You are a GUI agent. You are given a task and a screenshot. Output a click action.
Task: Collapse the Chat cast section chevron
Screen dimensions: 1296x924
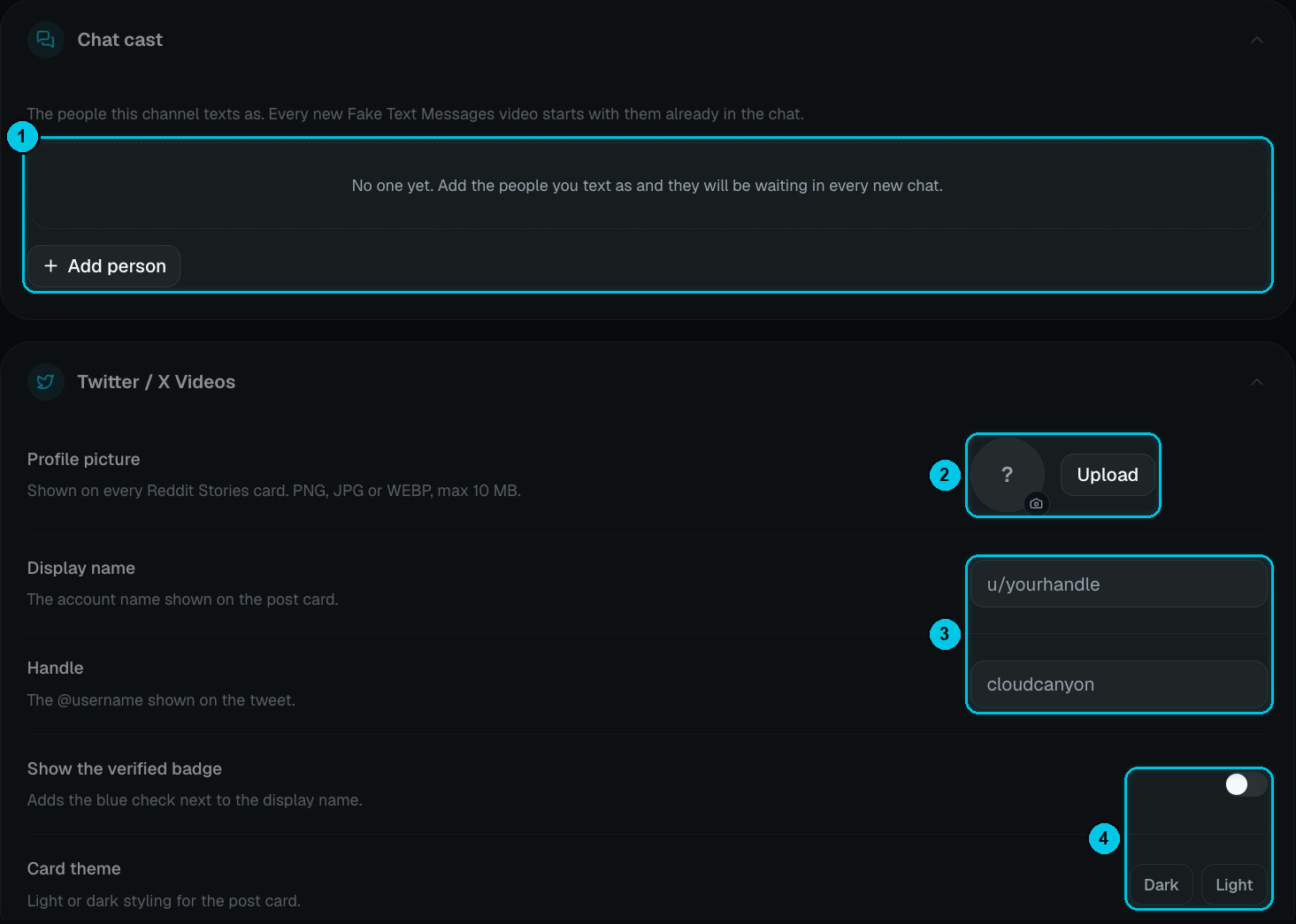1256,40
